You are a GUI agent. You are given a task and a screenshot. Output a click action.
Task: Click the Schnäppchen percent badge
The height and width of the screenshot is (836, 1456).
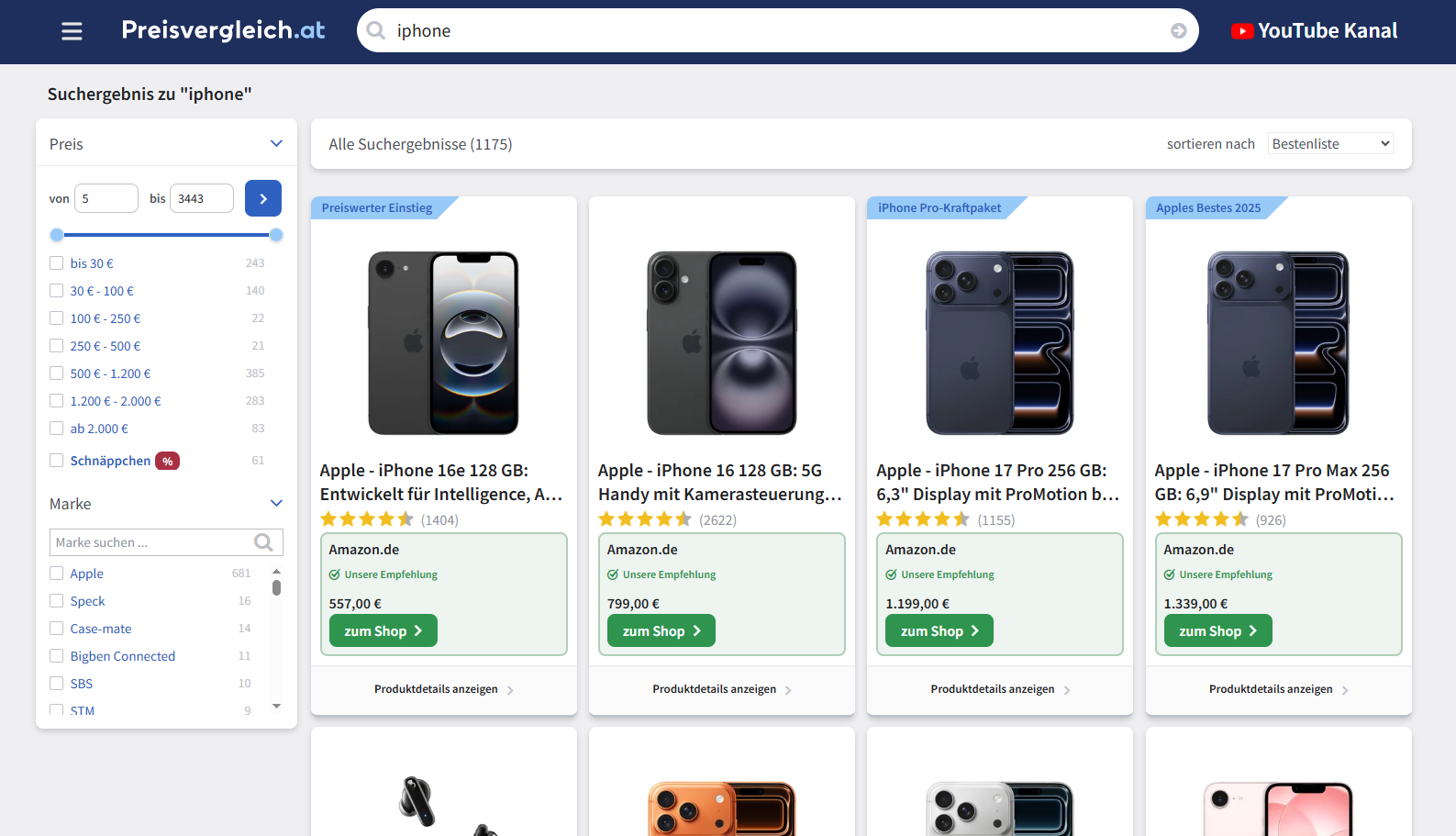coord(167,461)
